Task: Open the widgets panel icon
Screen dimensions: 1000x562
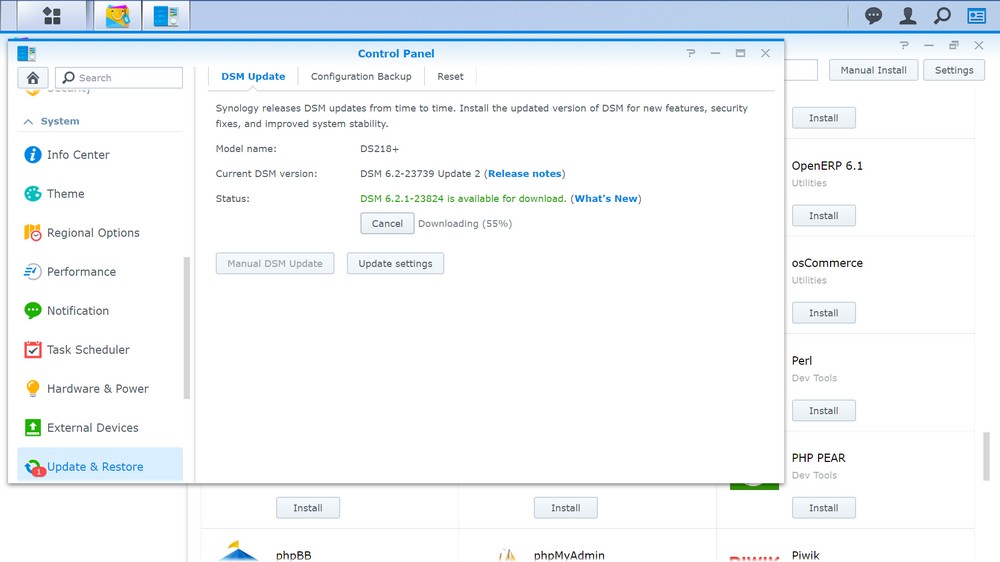Action: 976,15
